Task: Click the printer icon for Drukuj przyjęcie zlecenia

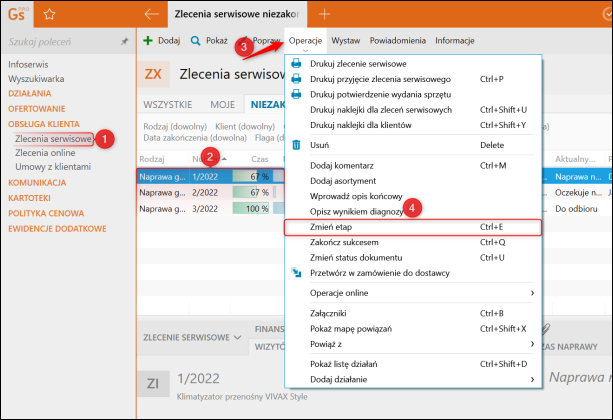Action: pyautogui.click(x=296, y=79)
